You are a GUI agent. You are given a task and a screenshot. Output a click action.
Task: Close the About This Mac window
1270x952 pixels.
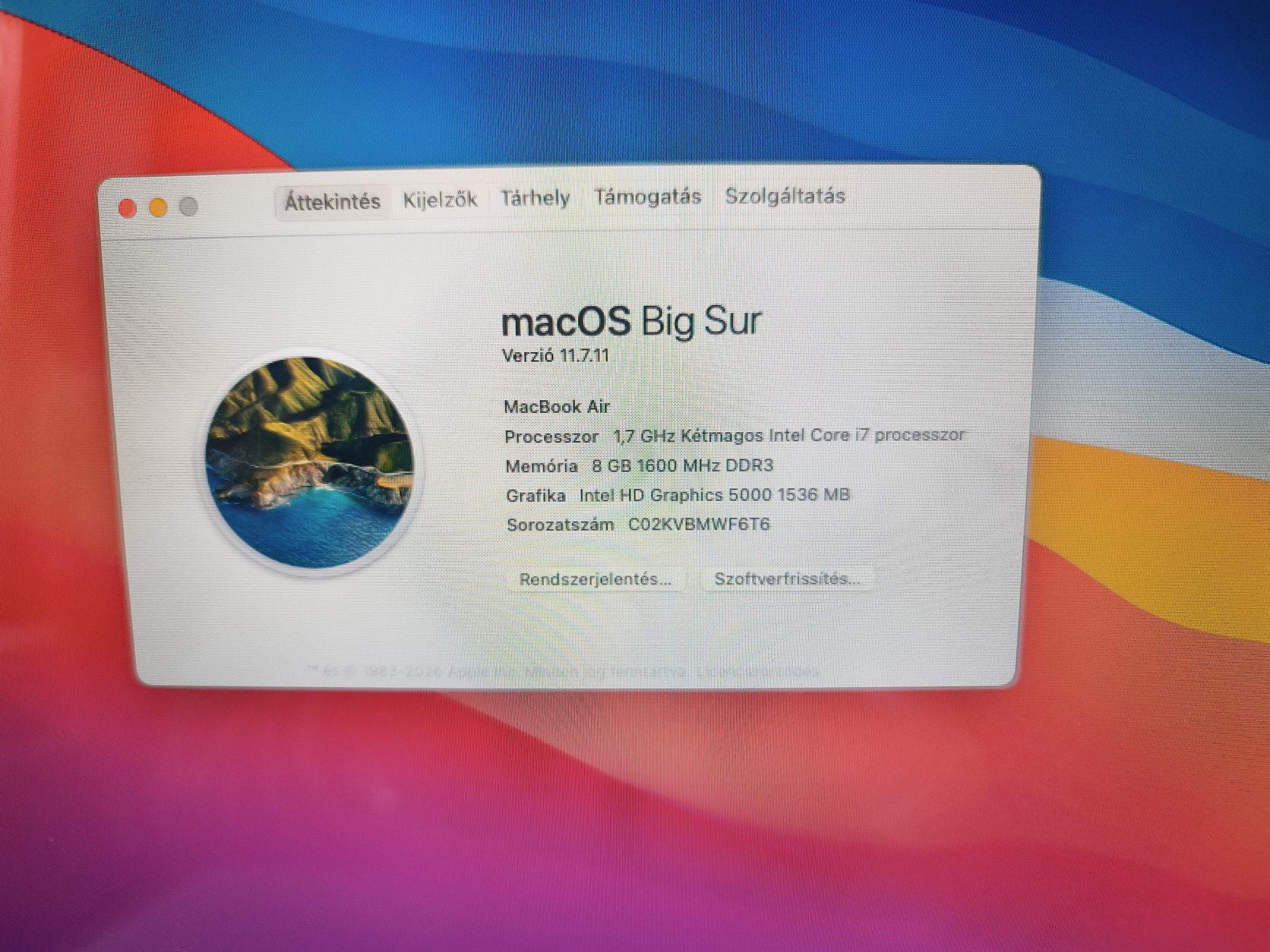(x=128, y=208)
